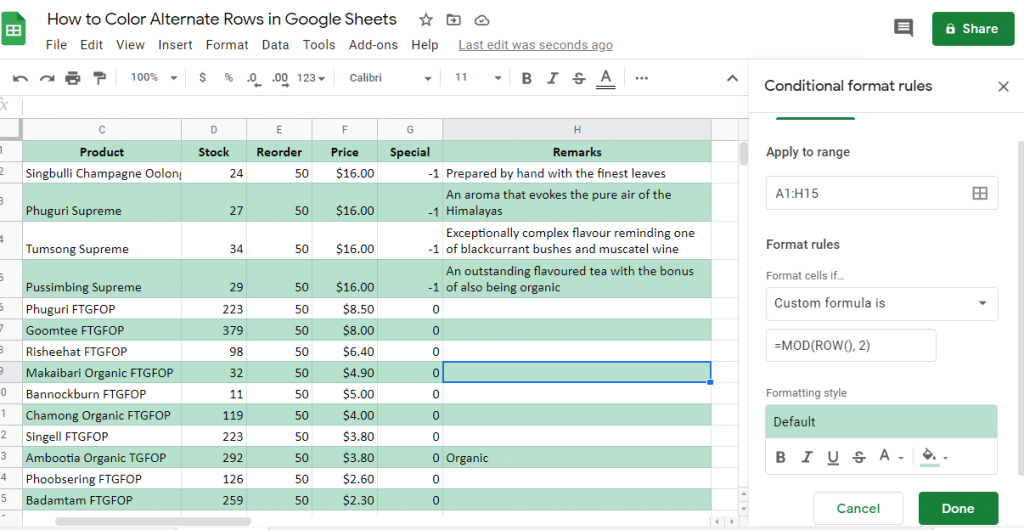
Task: Open the Custom formula is dropdown
Action: [x=882, y=304]
